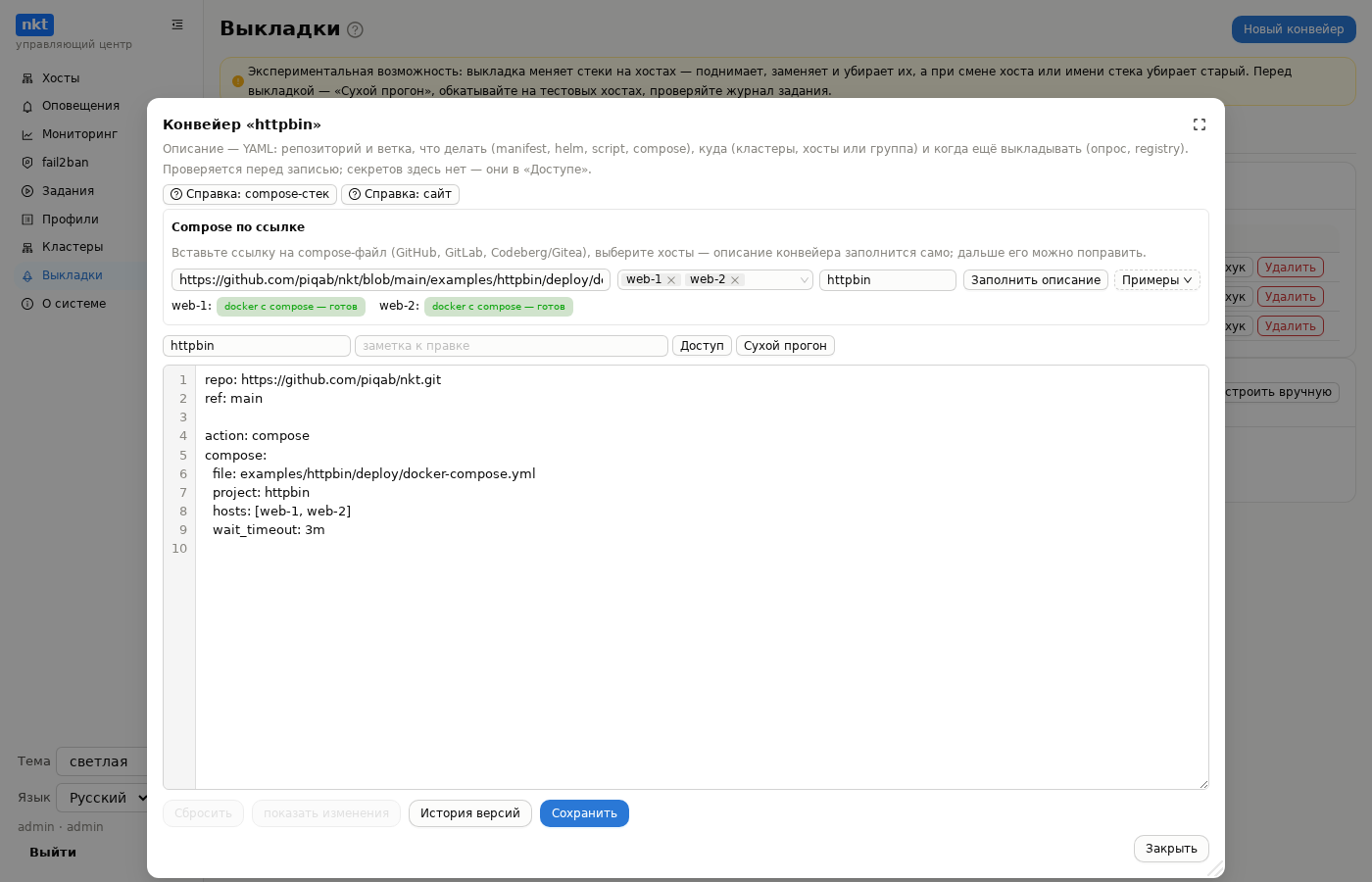1372x882 pixels.
Task: Click Заполнить описание button
Action: (1036, 280)
